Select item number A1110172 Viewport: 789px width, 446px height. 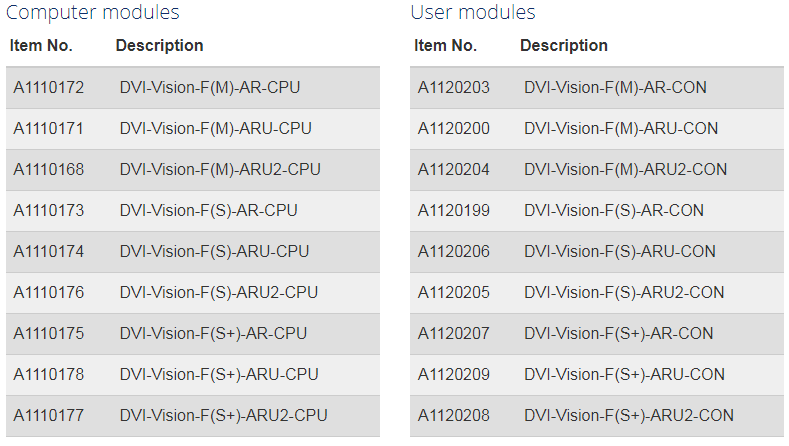click(x=49, y=88)
